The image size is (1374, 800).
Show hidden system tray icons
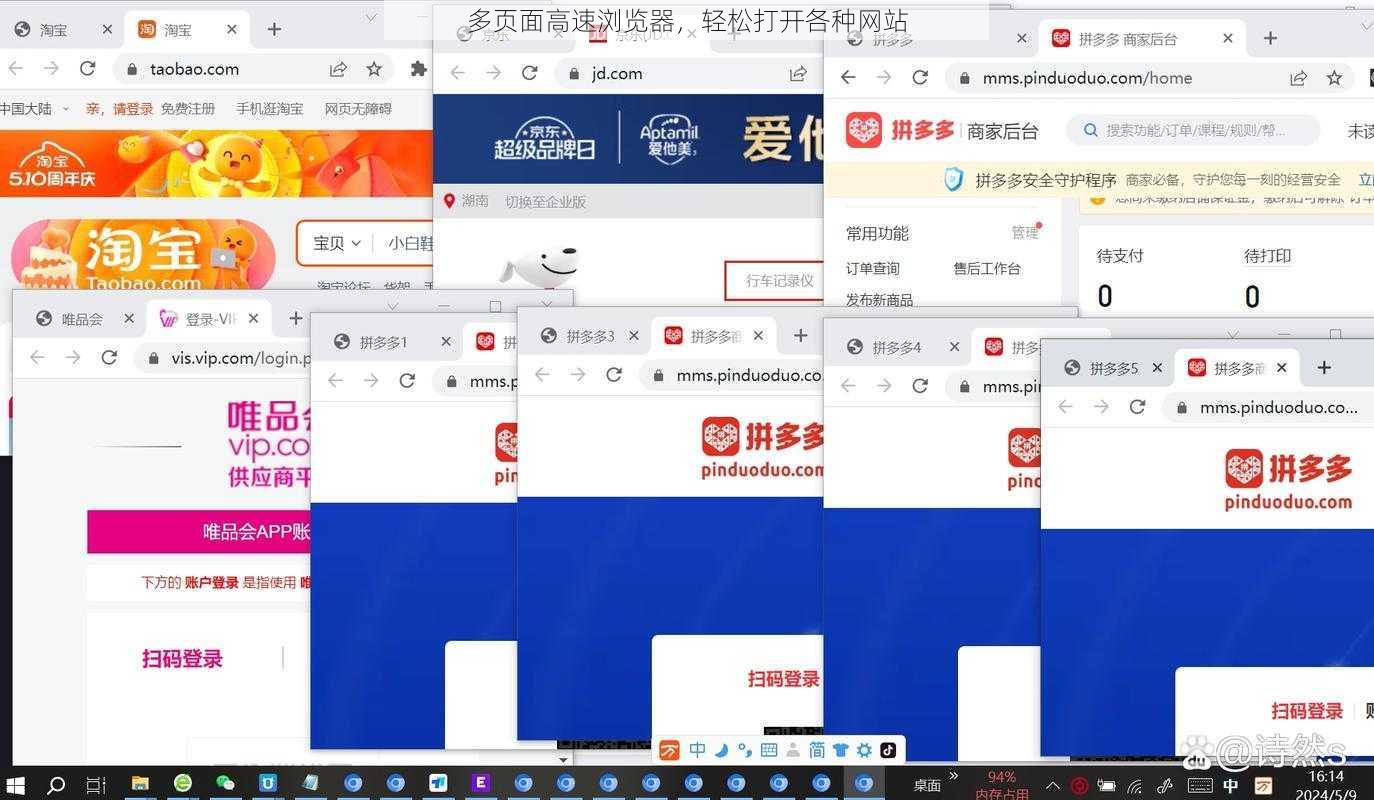pyautogui.click(x=1053, y=786)
